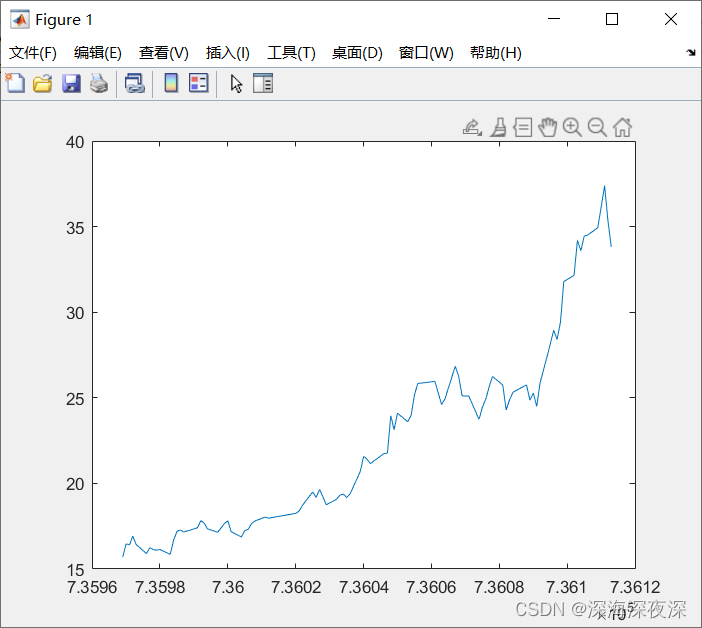Viewport: 702px width, 628px height.
Task: Click the Figure 1 window title text
Action: [x=64, y=20]
